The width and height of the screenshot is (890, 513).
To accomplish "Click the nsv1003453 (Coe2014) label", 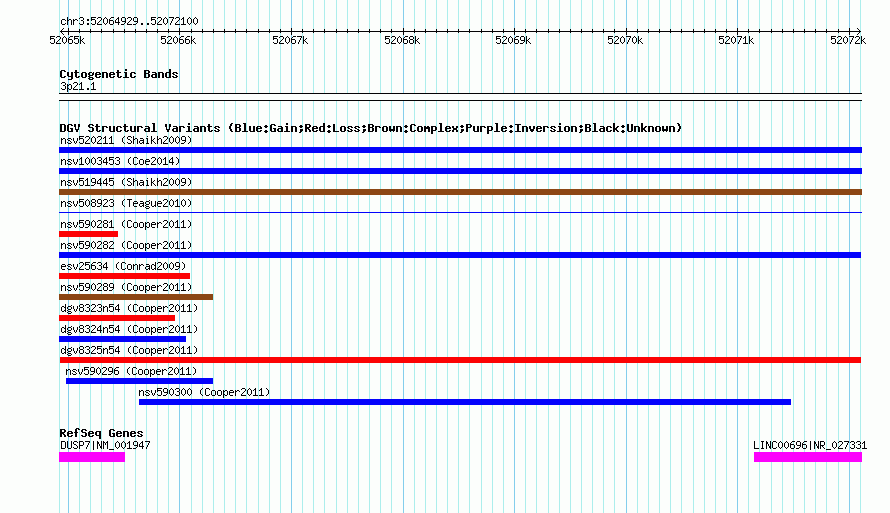I will tap(120, 161).
